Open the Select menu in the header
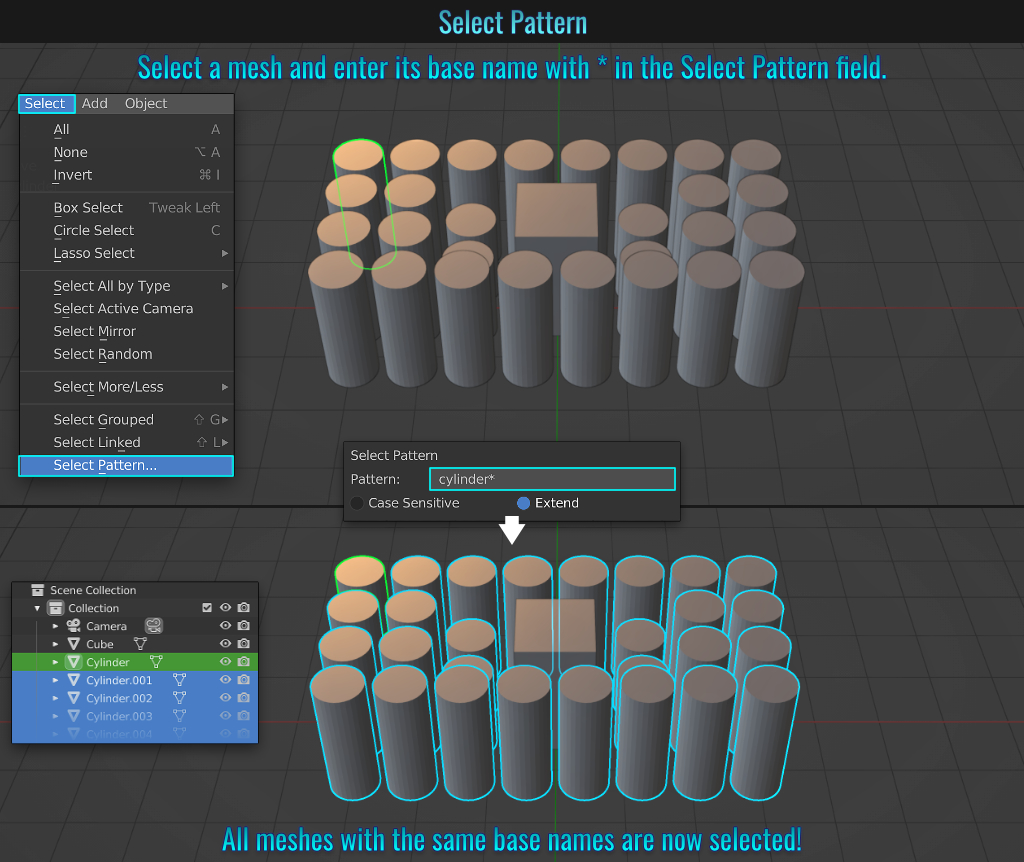This screenshot has height=862, width=1024. pos(46,103)
